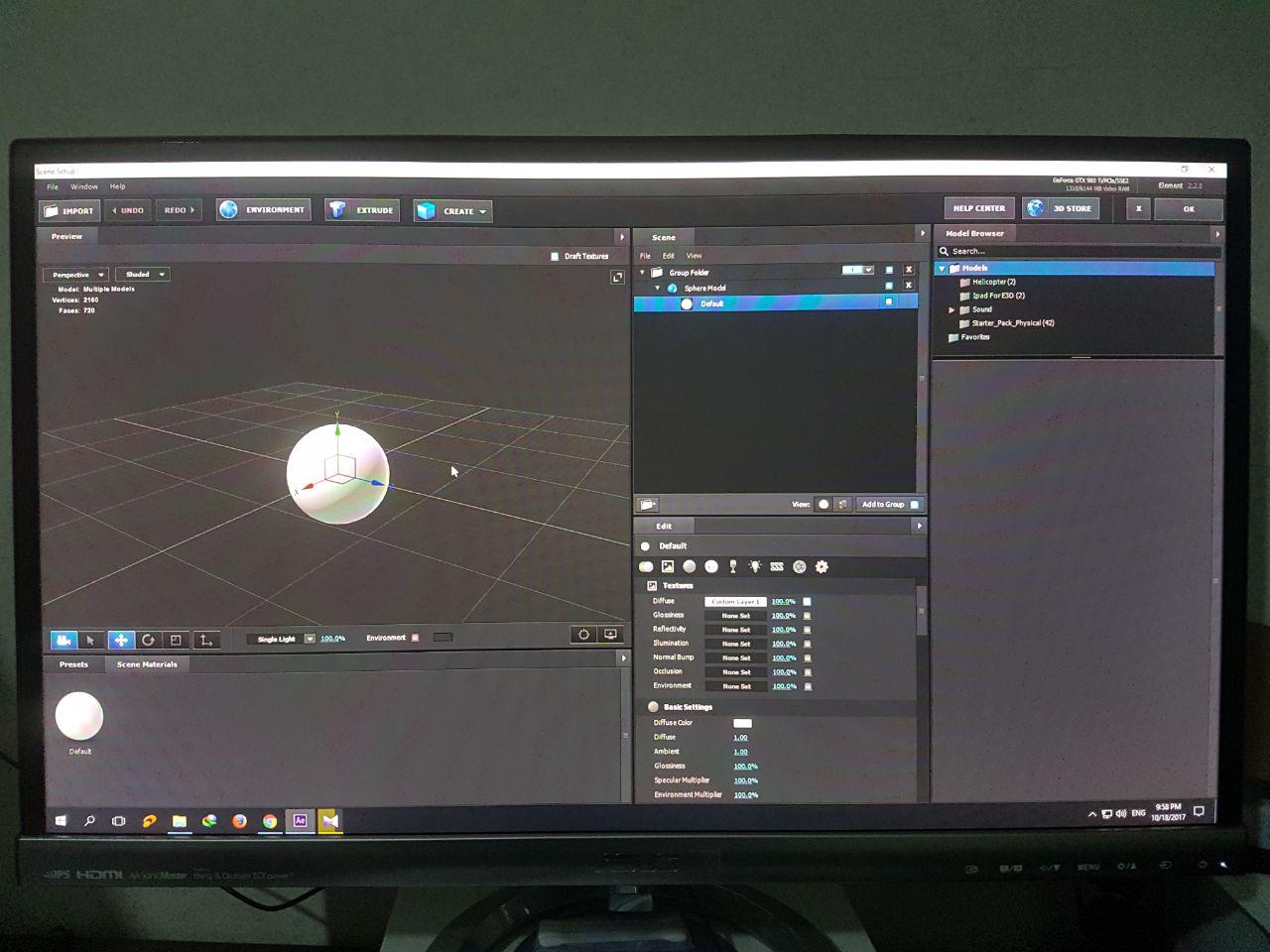Open Firefox from the Windows taskbar

point(239,821)
